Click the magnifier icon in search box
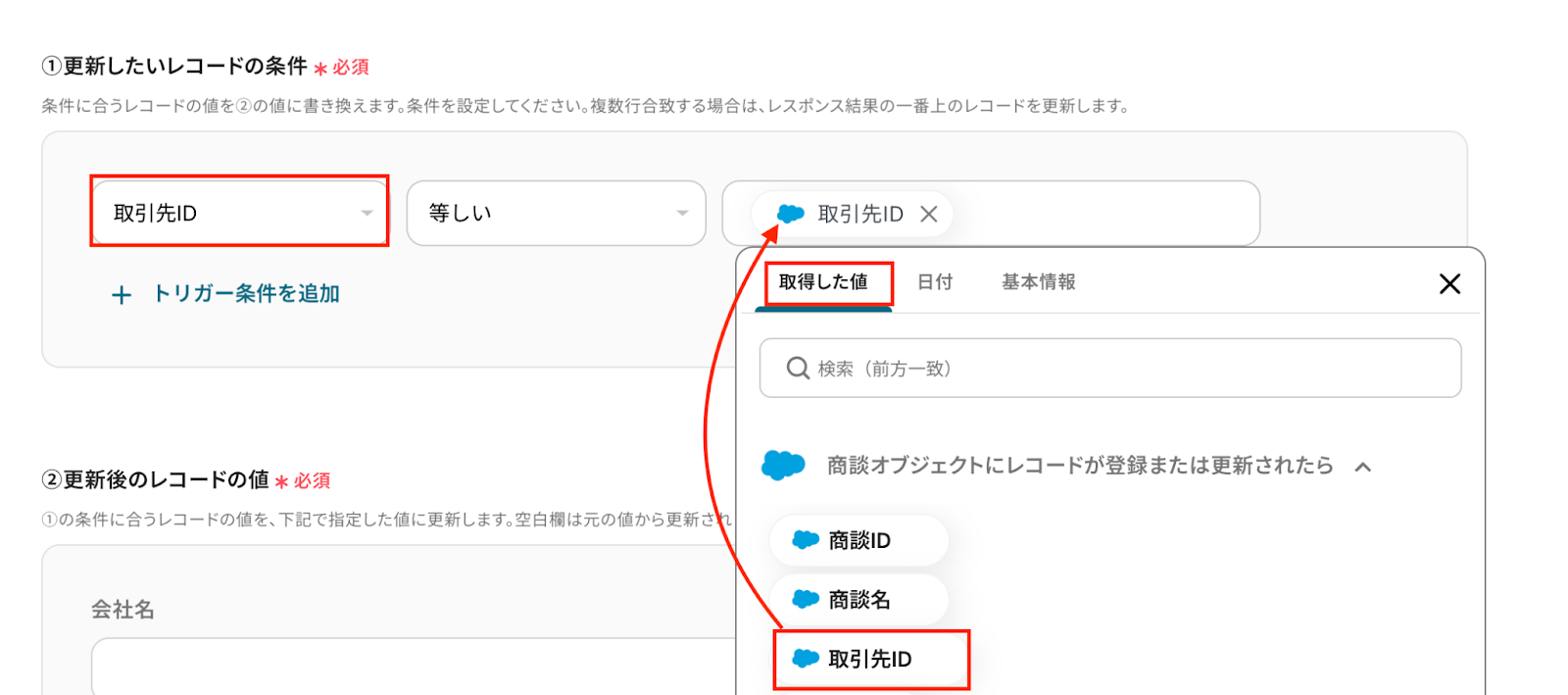 tap(798, 368)
